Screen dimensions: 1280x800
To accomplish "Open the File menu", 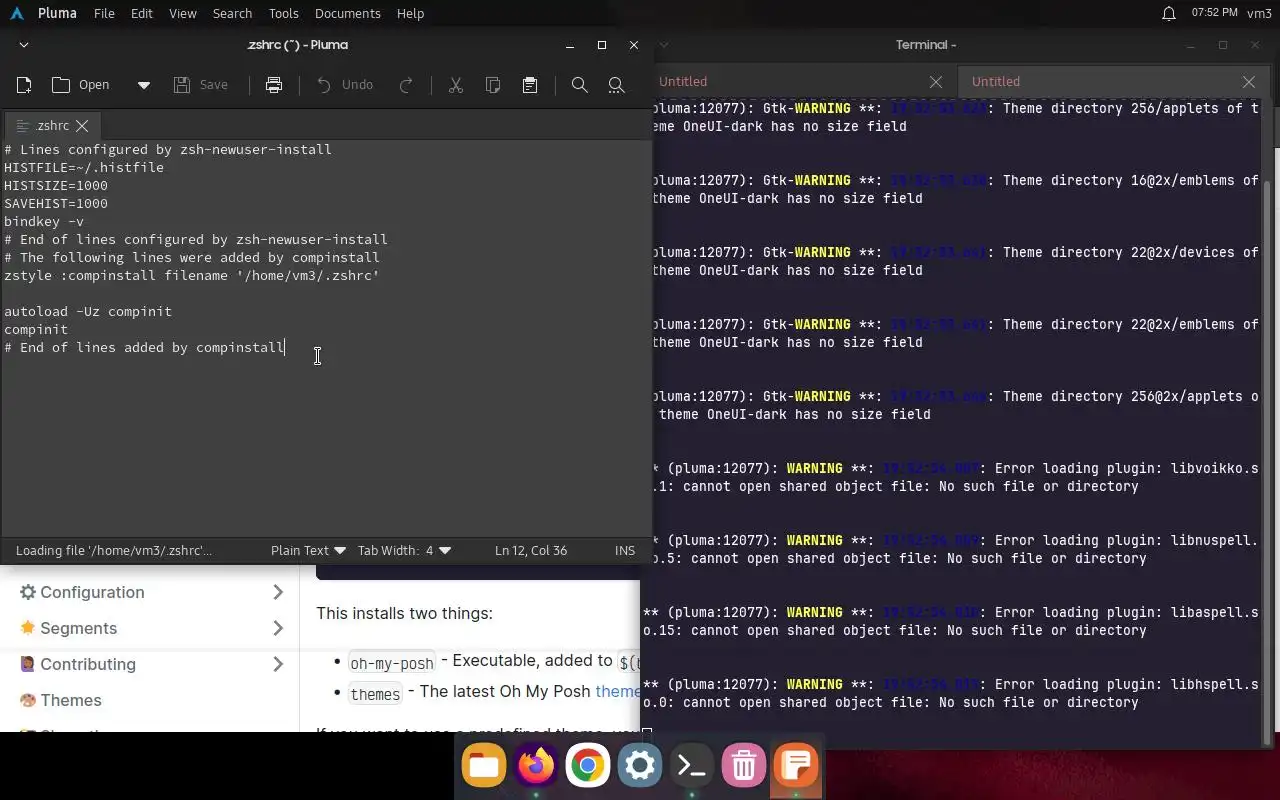I will [104, 13].
